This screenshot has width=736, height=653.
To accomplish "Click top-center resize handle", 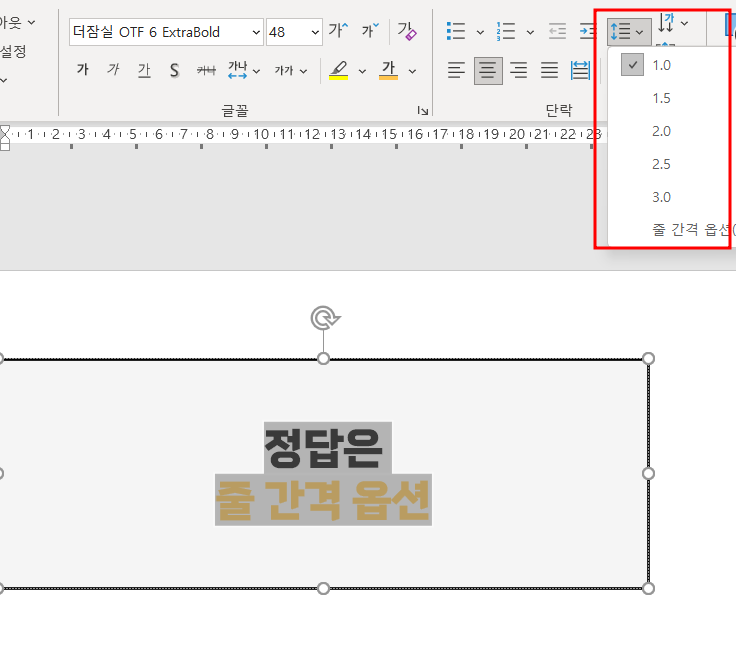I will pyautogui.click(x=323, y=359).
